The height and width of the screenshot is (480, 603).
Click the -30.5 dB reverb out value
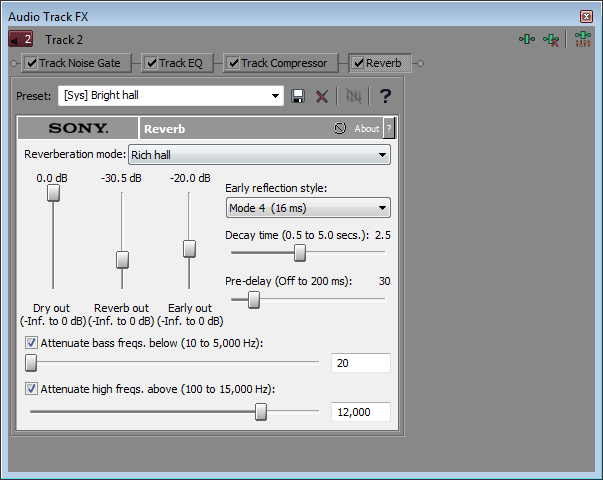121,178
